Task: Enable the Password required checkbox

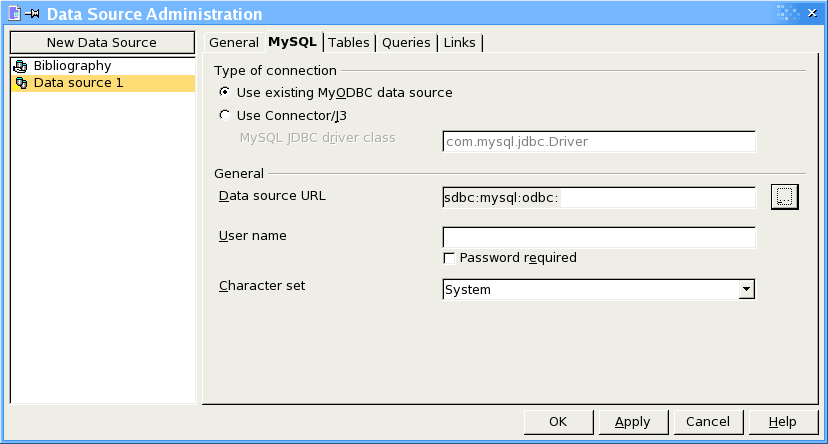Action: pyautogui.click(x=449, y=258)
